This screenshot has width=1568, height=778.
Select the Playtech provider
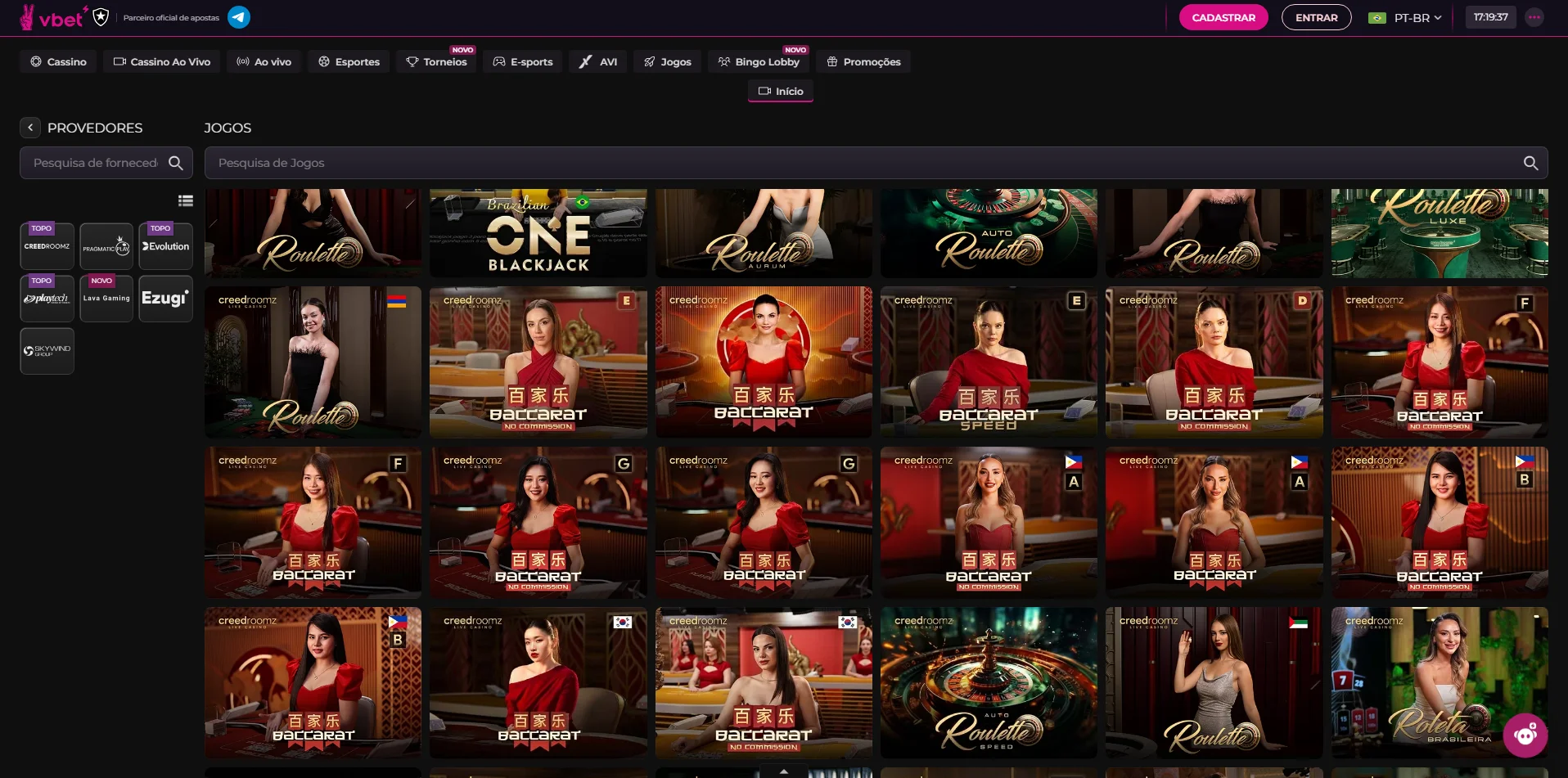coord(47,299)
